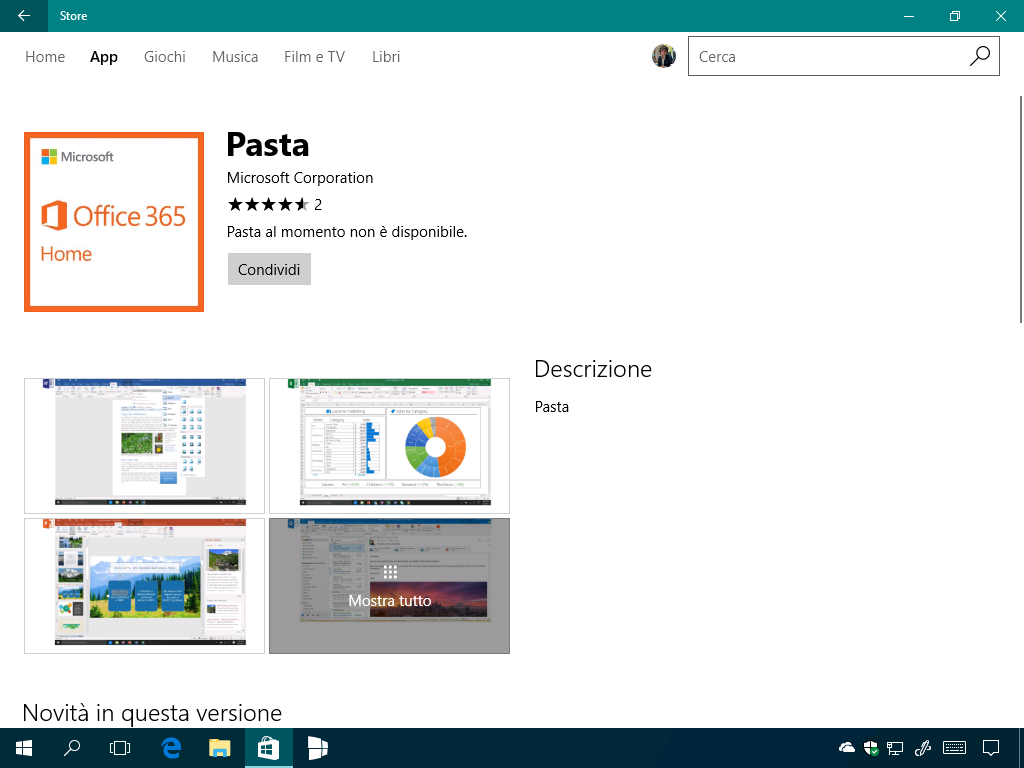Screen dimensions: 1024x768
Task: Click the Store icon on the taskbar
Action: [x=268, y=748]
